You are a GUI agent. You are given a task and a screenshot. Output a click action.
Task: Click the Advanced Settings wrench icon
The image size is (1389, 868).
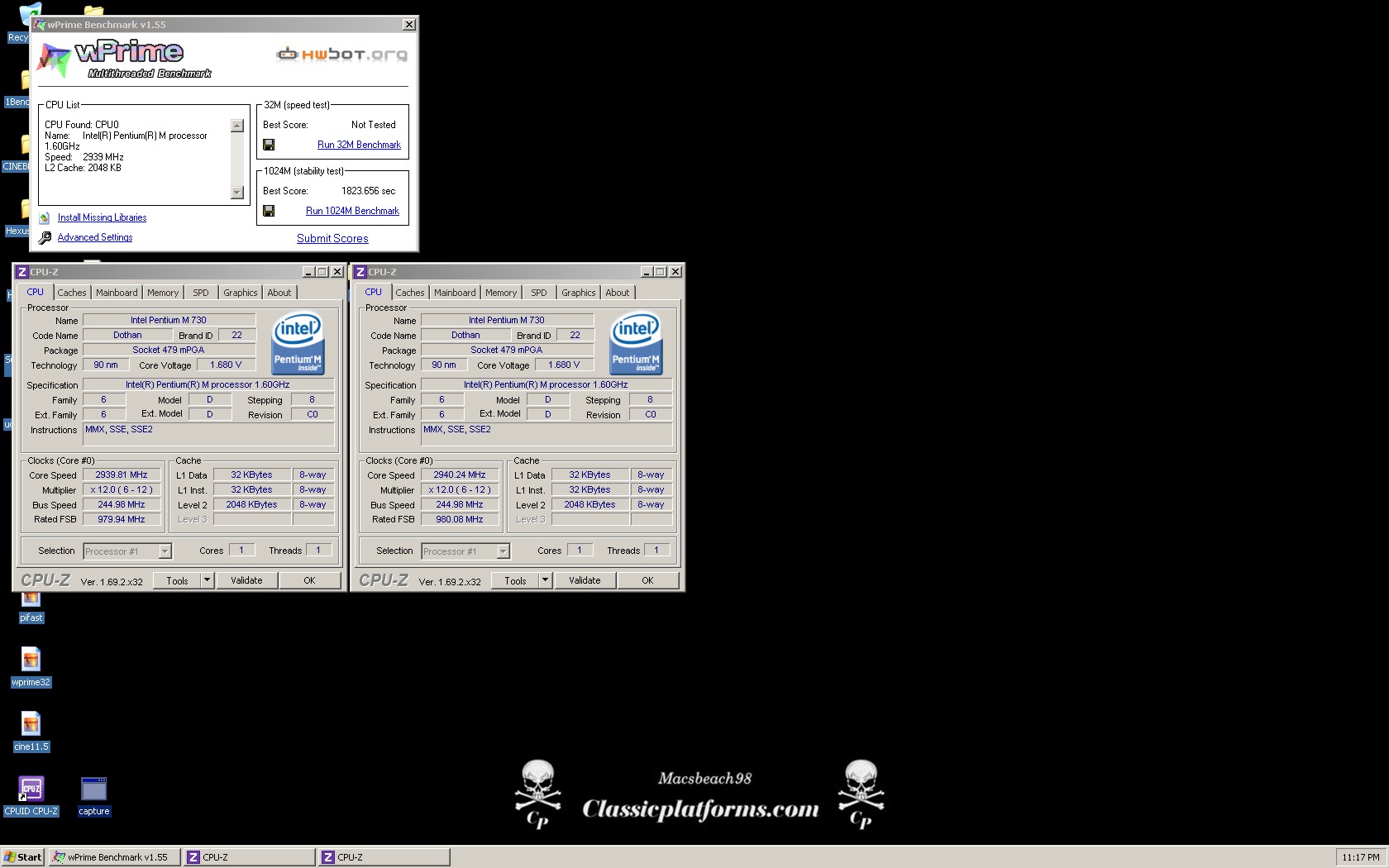tap(45, 238)
